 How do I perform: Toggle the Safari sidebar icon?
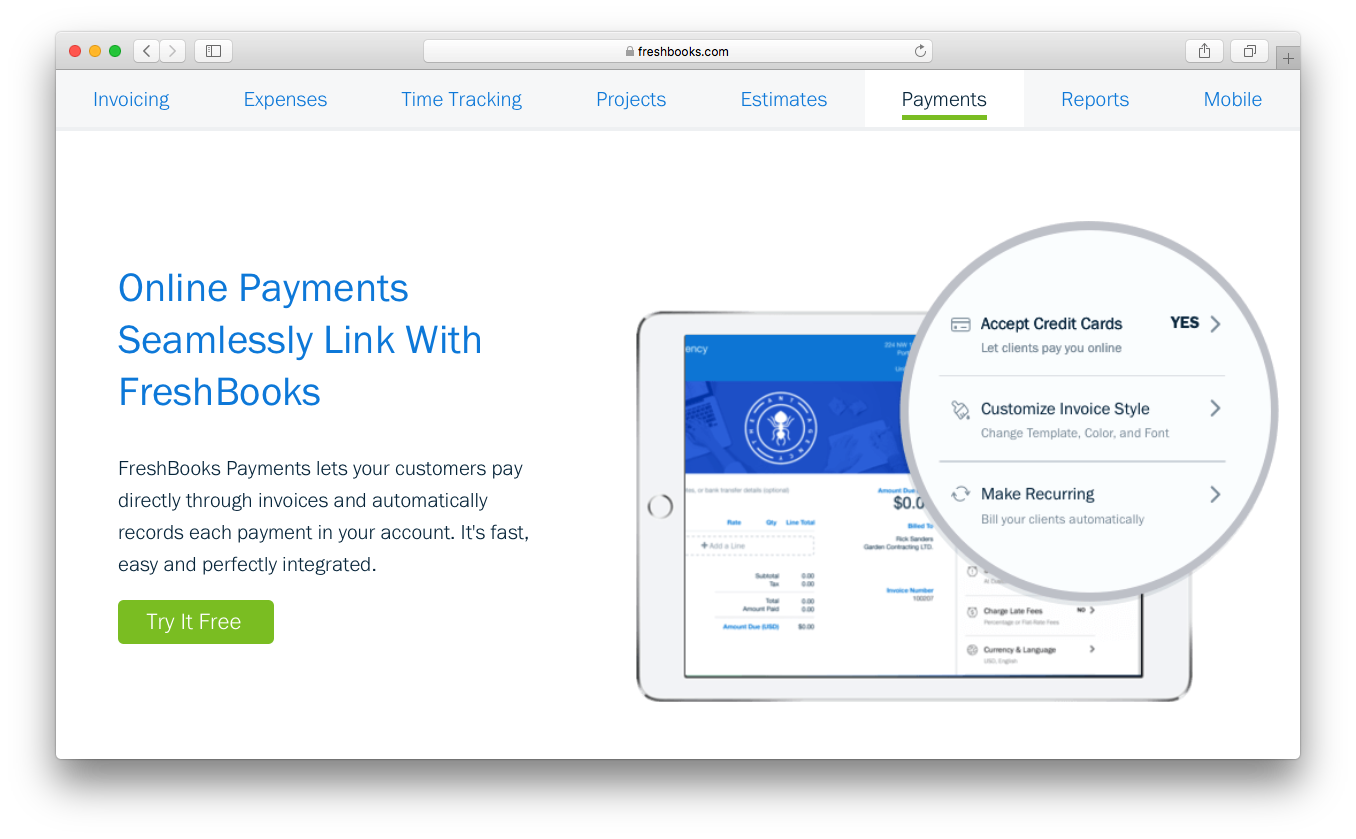tap(213, 51)
